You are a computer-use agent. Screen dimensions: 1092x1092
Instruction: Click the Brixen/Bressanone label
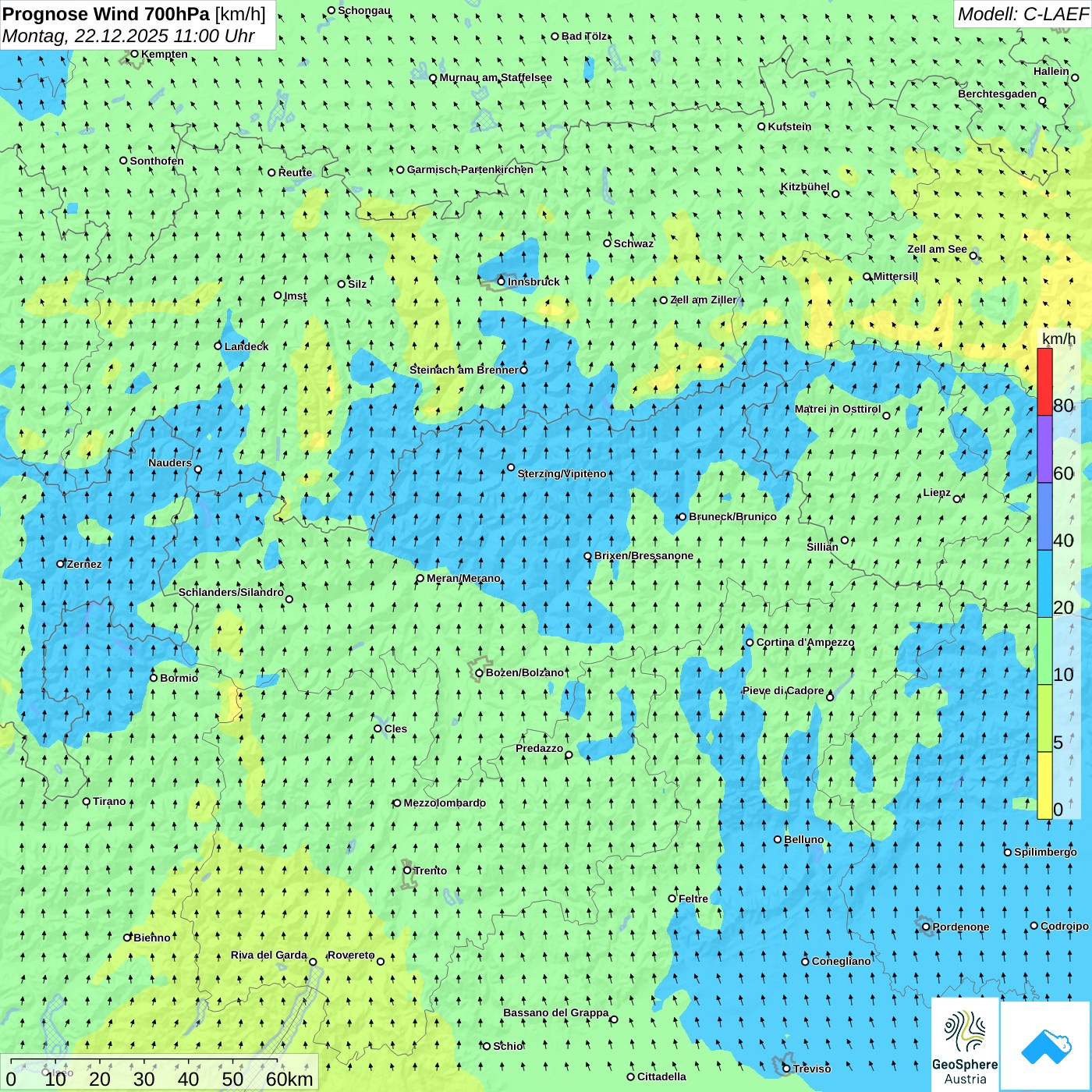point(643,555)
